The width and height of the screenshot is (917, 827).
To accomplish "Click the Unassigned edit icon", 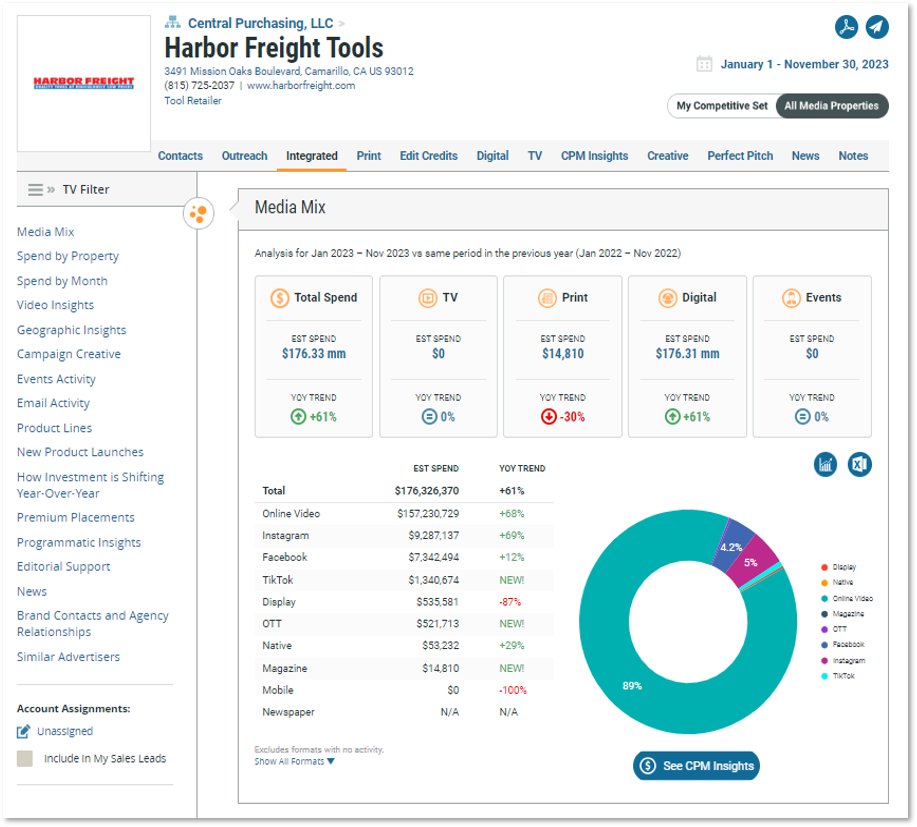I will point(24,731).
